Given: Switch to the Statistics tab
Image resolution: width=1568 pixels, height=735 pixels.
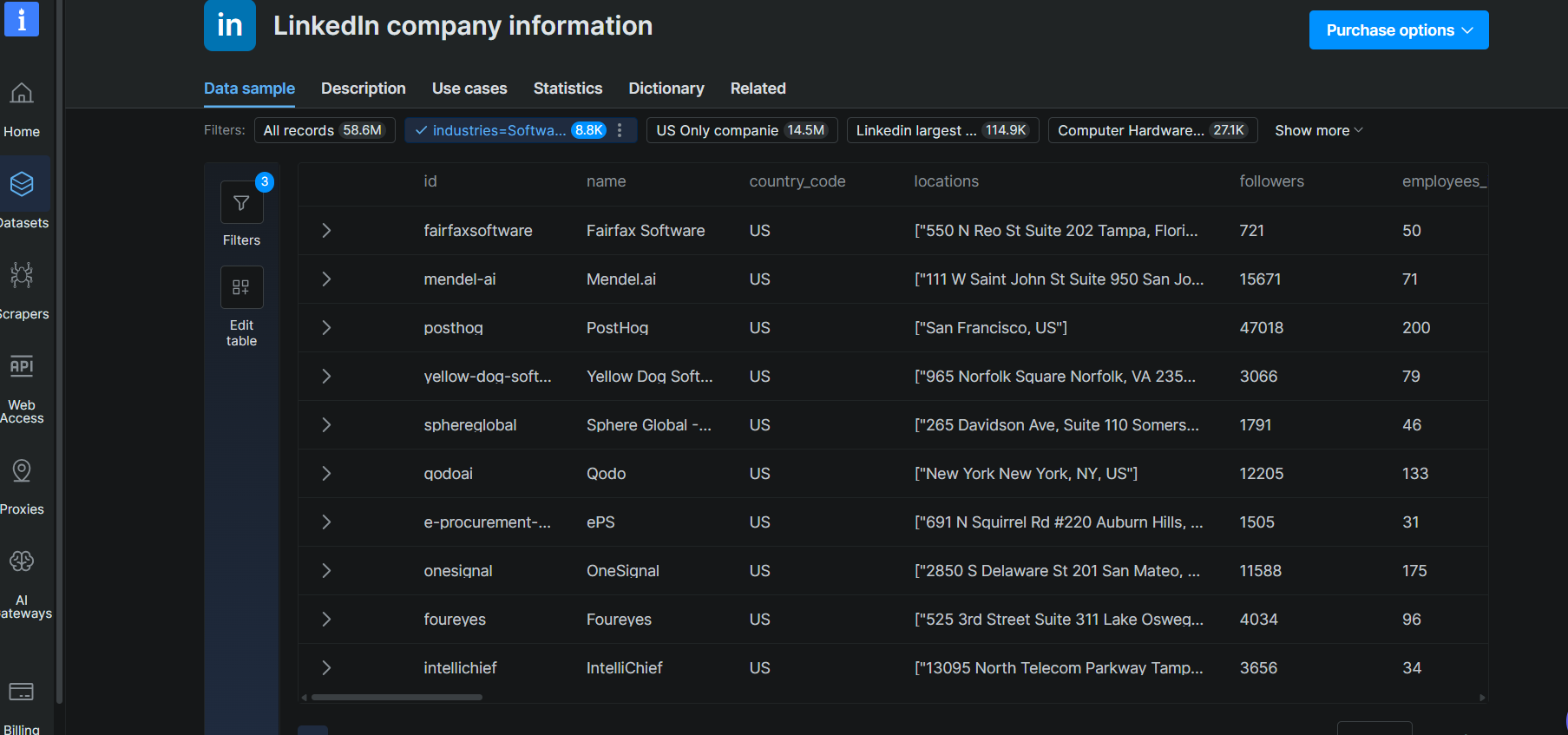Looking at the screenshot, I should pos(567,89).
